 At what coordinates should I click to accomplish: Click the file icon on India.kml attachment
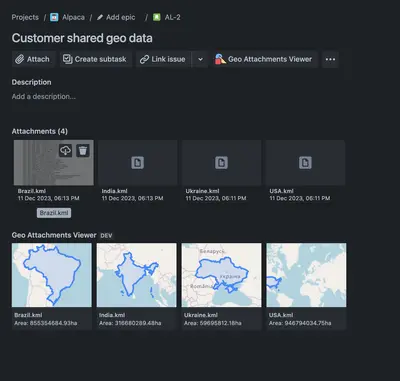click(137, 163)
